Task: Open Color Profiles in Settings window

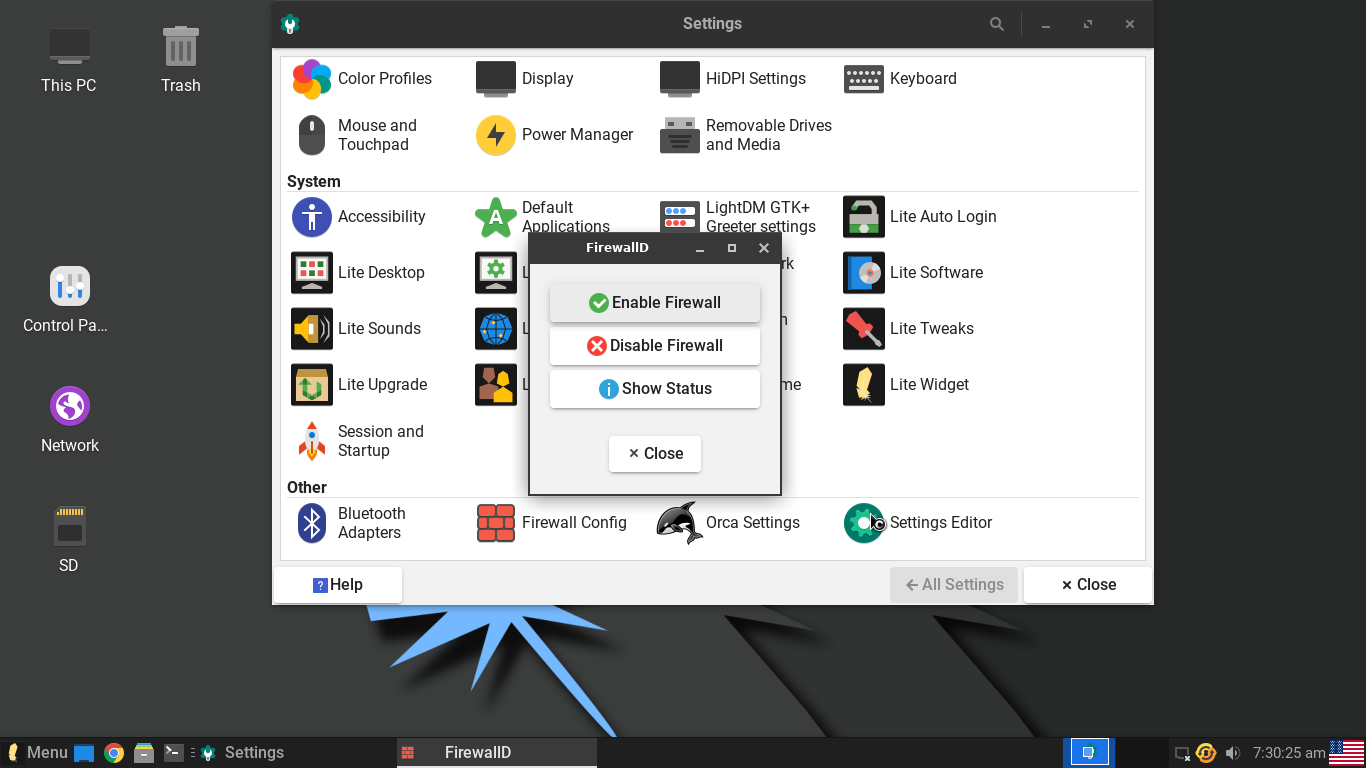Action: (362, 79)
